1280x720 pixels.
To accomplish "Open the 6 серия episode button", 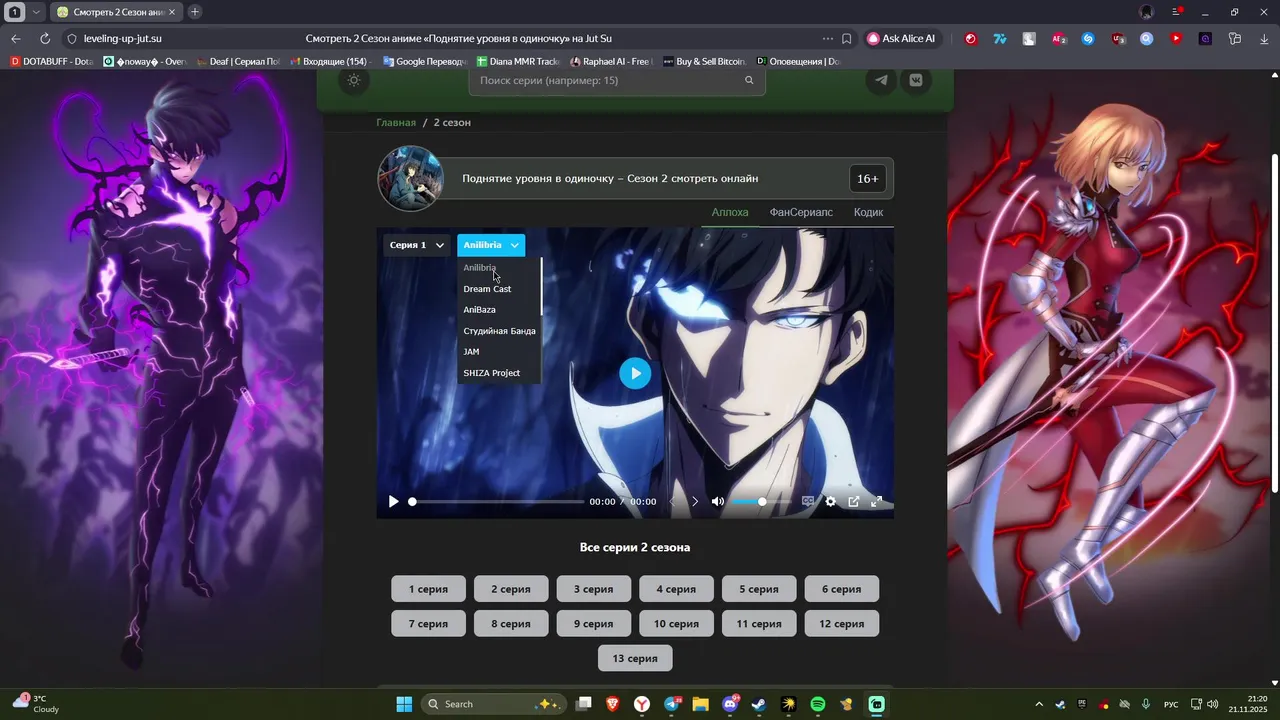I will pos(842,589).
